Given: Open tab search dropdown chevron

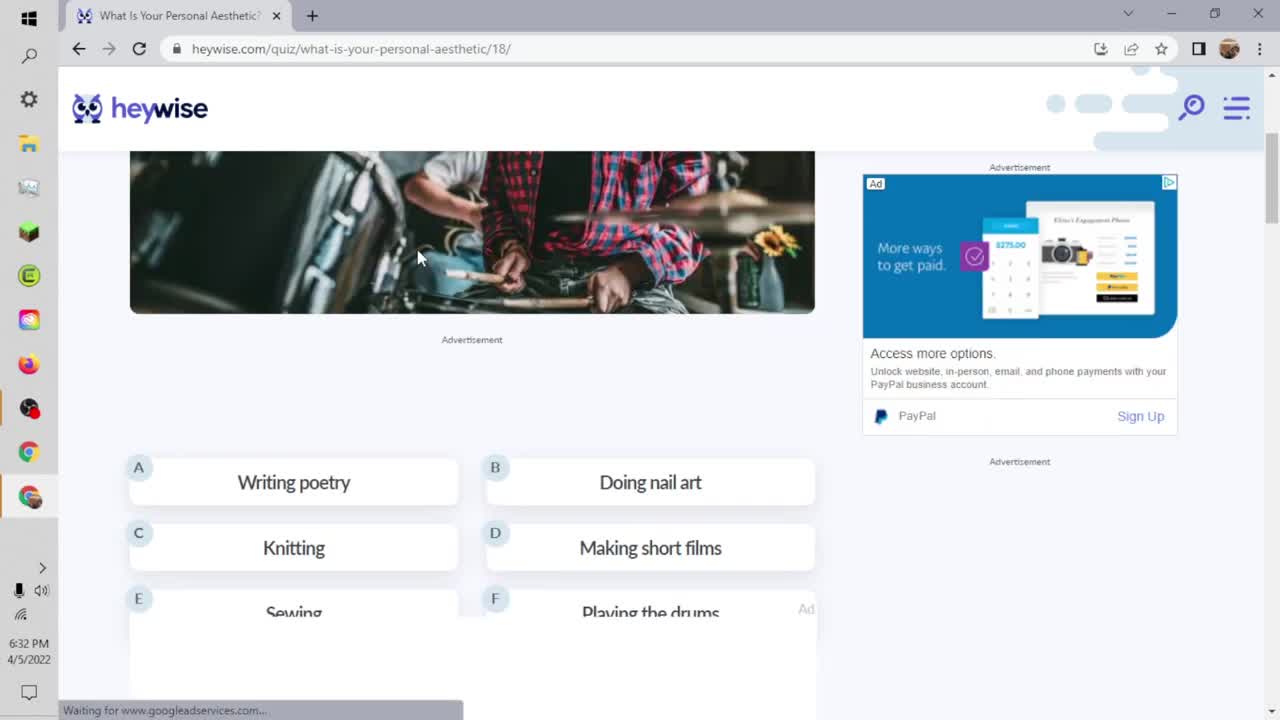Looking at the screenshot, I should point(1128,14).
